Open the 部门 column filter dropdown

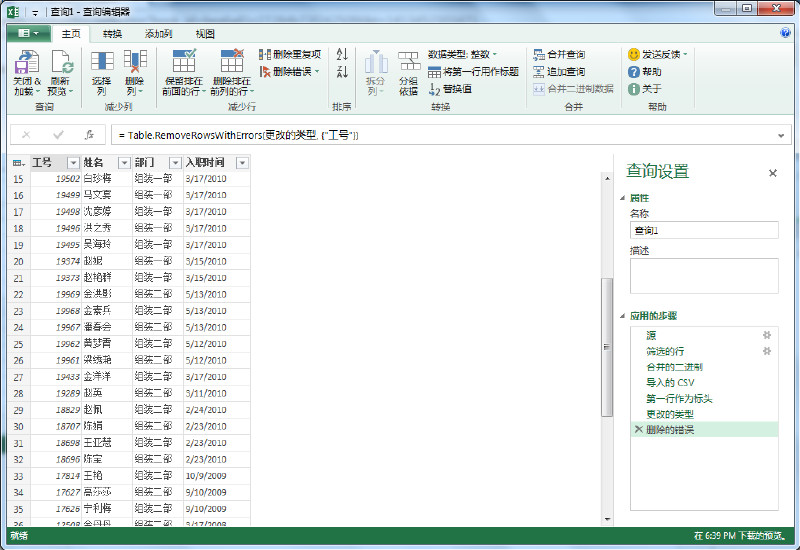[175, 163]
